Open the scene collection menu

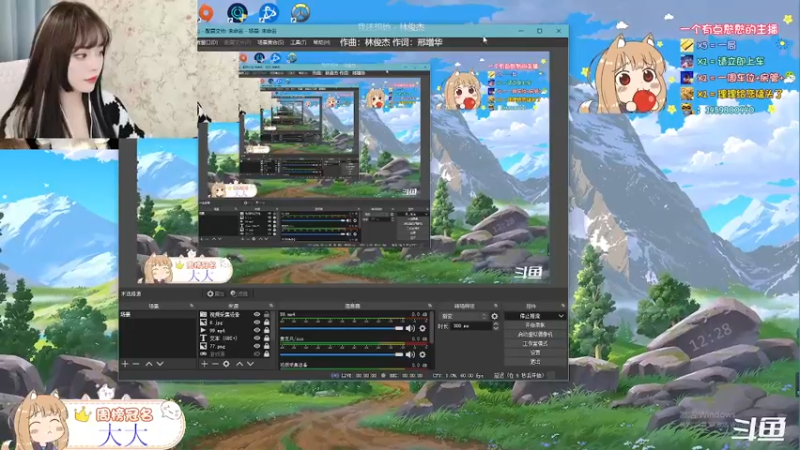(270, 42)
